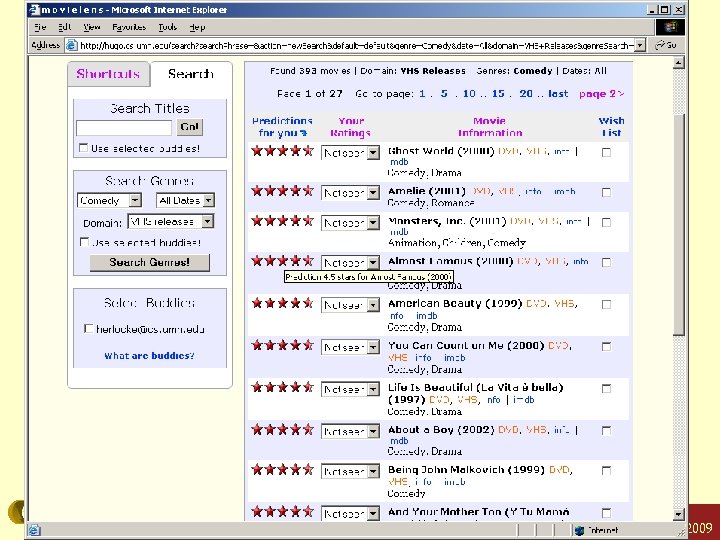Open the rating dropdown for Being John Malkovich
This screenshot has width=720, height=540.
pyautogui.click(x=350, y=471)
